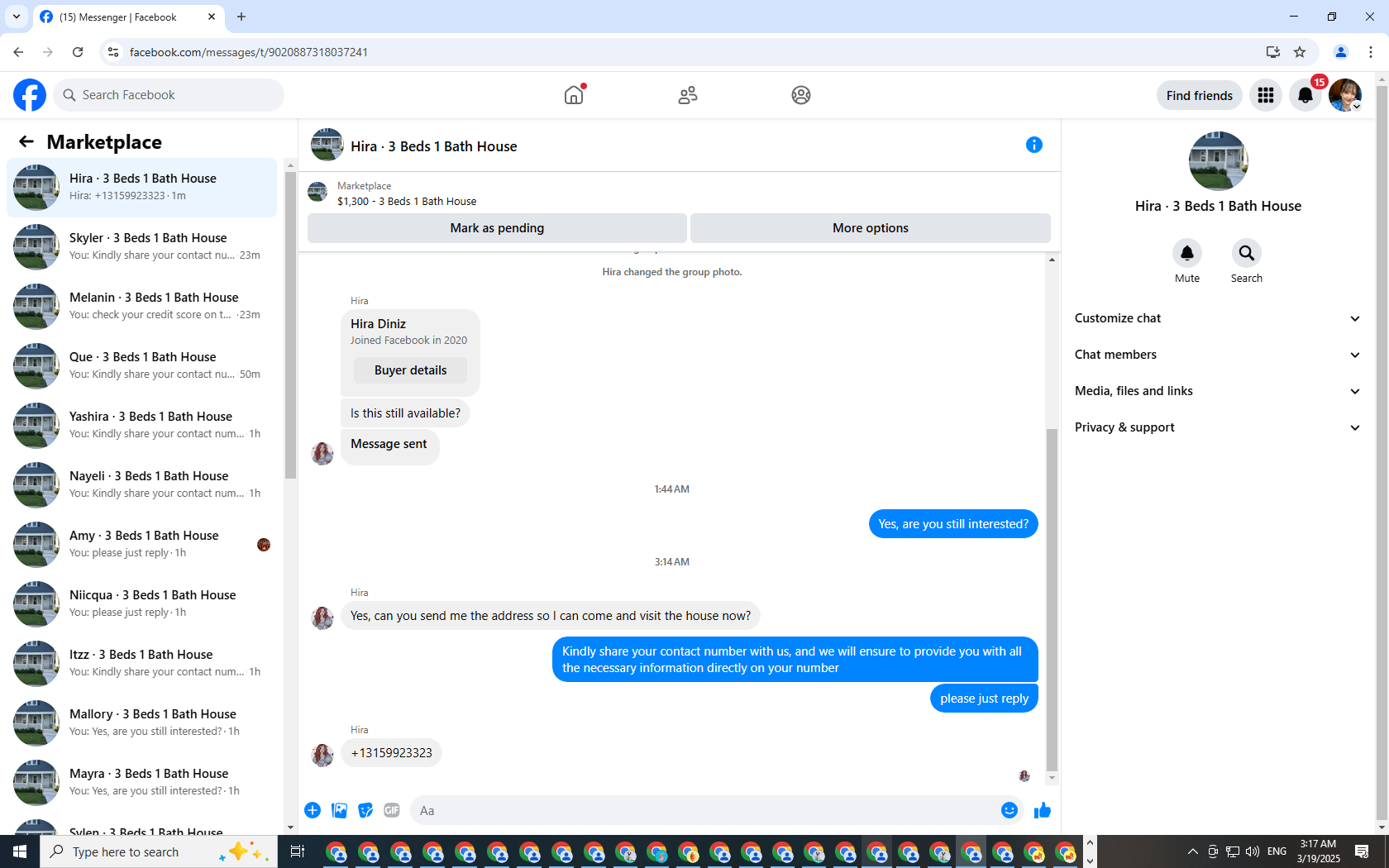Viewport: 1389px width, 868px height.
Task: Open the Itzz 3 Beds conversation
Action: (142, 664)
